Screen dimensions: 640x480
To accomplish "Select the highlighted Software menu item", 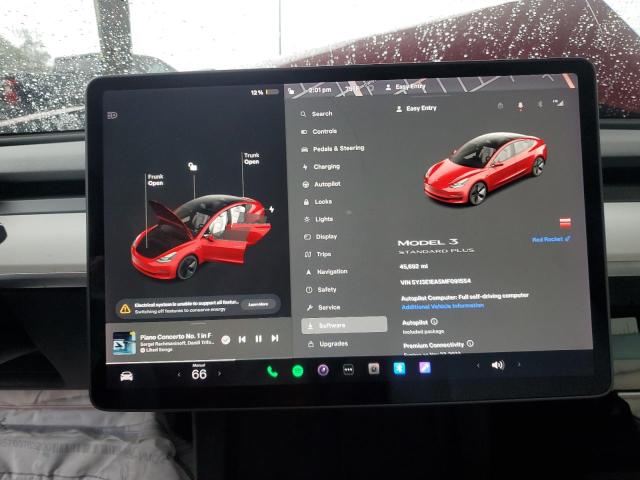I will pos(344,325).
